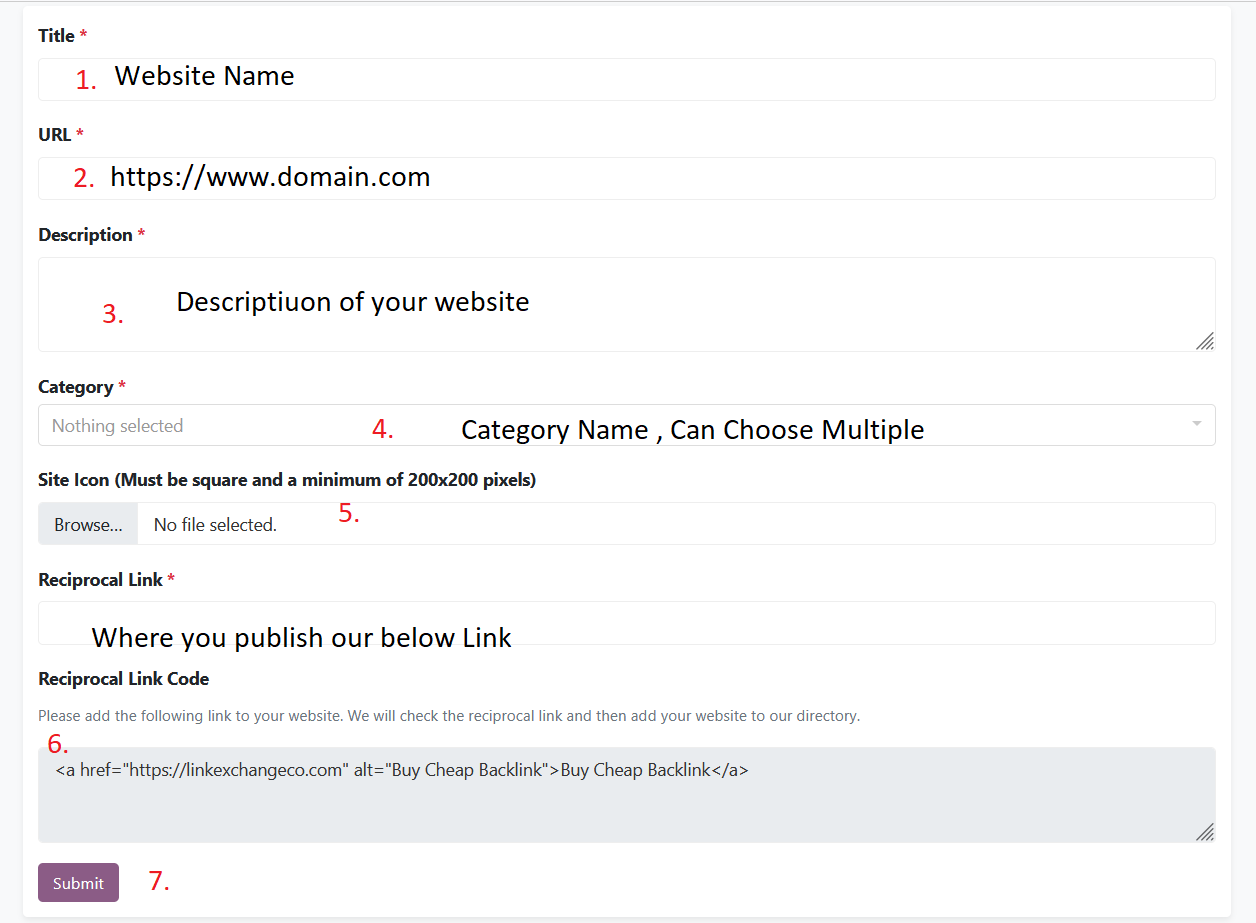Viewport: 1256px width, 923px height.
Task: Click the Browse... file button
Action: coord(88,524)
